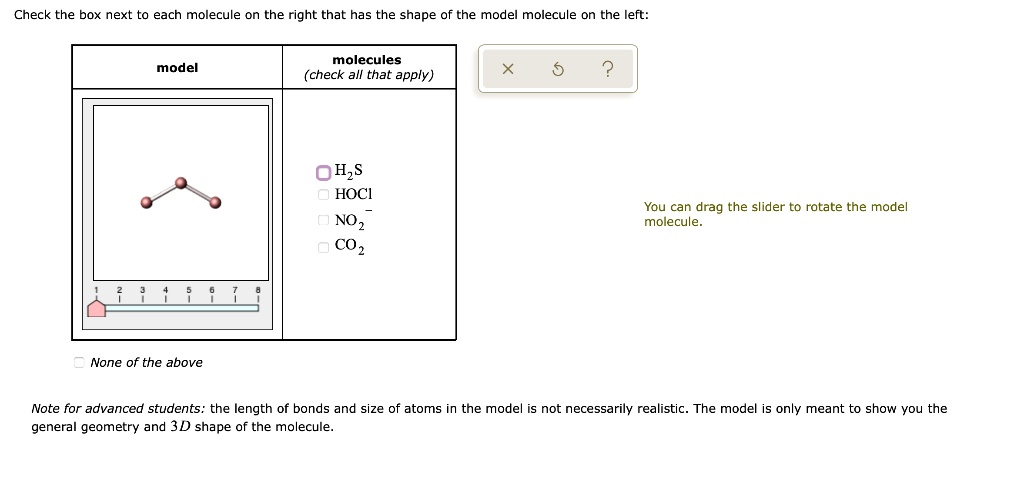Click the left atom of the model
Image resolution: width=1024 pixels, height=485 pixels.
pyautogui.click(x=147, y=202)
